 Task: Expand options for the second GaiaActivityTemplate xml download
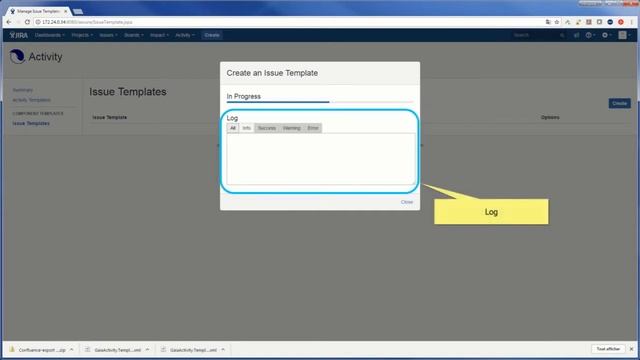[223, 349]
